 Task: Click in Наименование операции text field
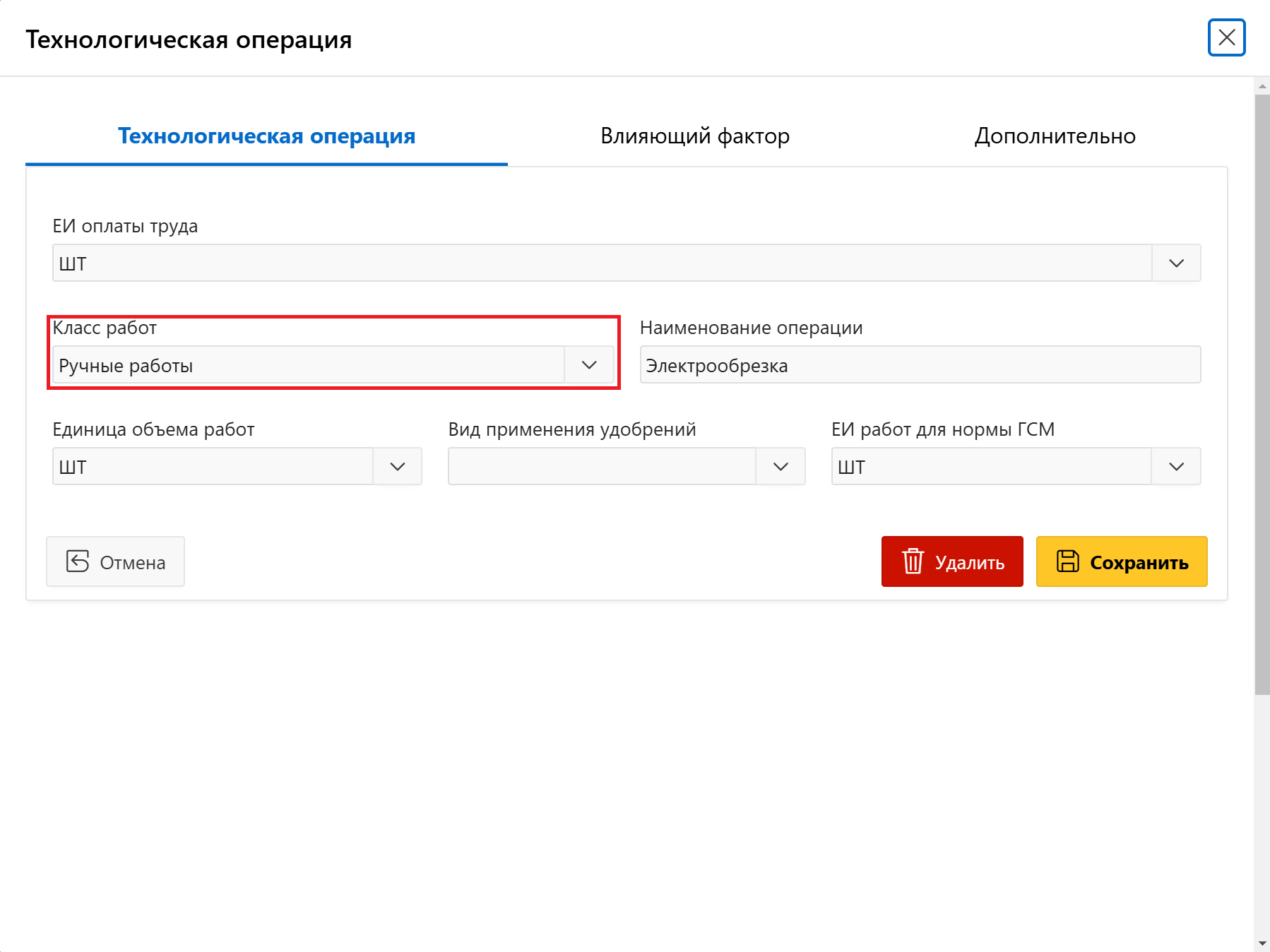coord(920,365)
